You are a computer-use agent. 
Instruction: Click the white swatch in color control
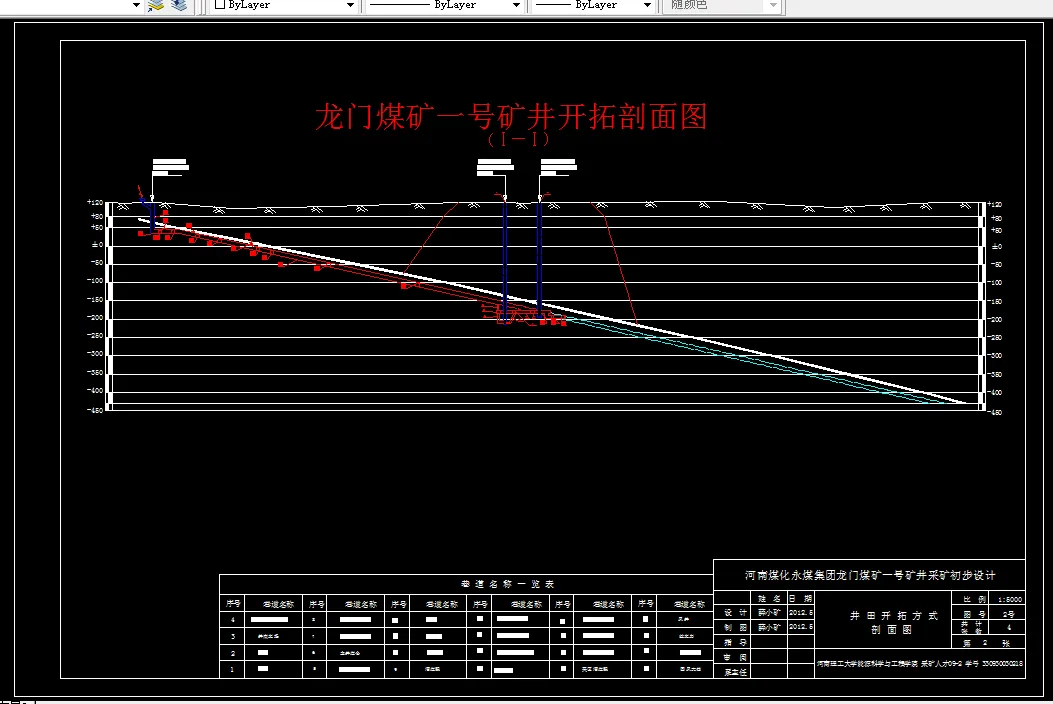218,6
